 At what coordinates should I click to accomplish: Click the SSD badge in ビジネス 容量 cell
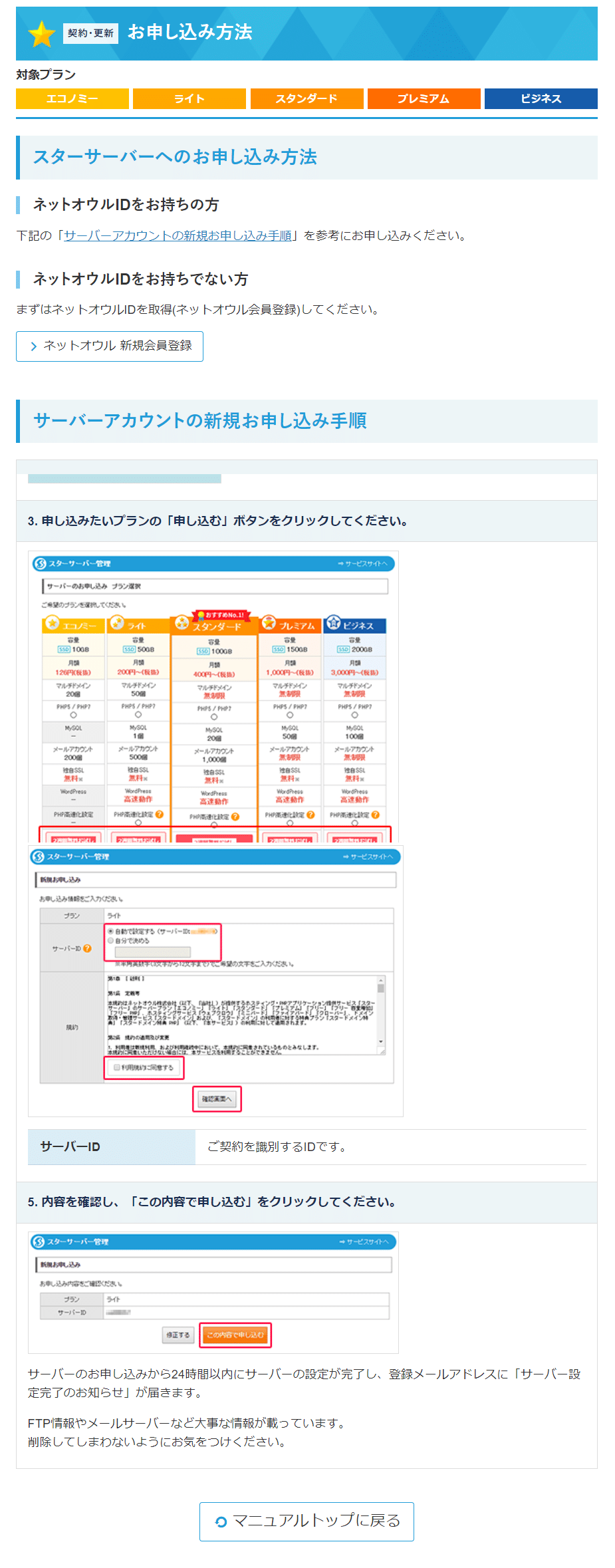tap(343, 649)
